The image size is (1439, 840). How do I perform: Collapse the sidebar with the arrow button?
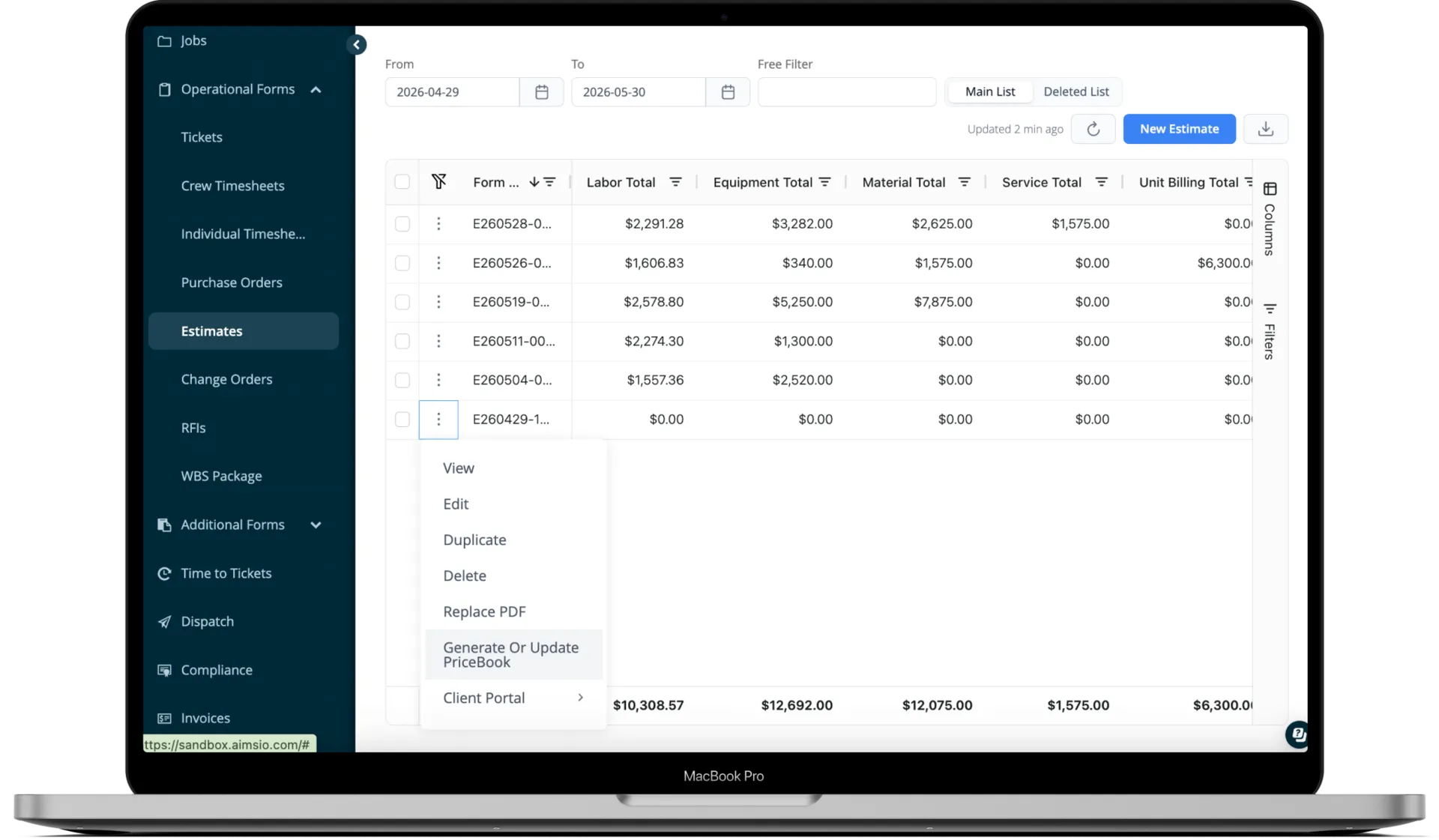357,45
